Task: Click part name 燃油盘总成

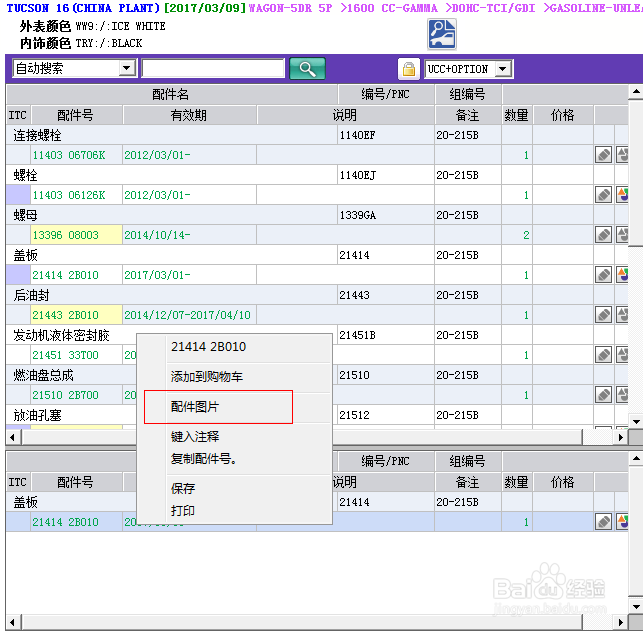Action: (x=43, y=375)
